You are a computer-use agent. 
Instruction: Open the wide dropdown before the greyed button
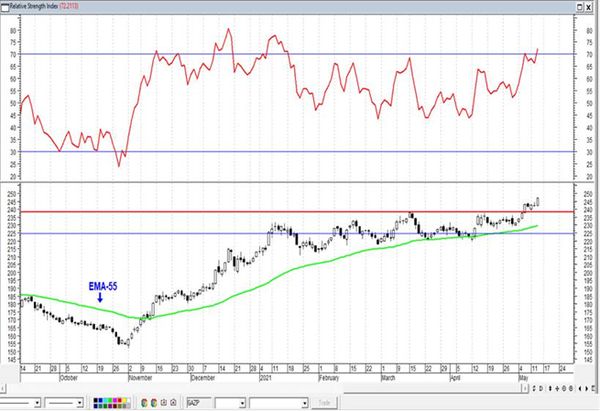(305, 403)
